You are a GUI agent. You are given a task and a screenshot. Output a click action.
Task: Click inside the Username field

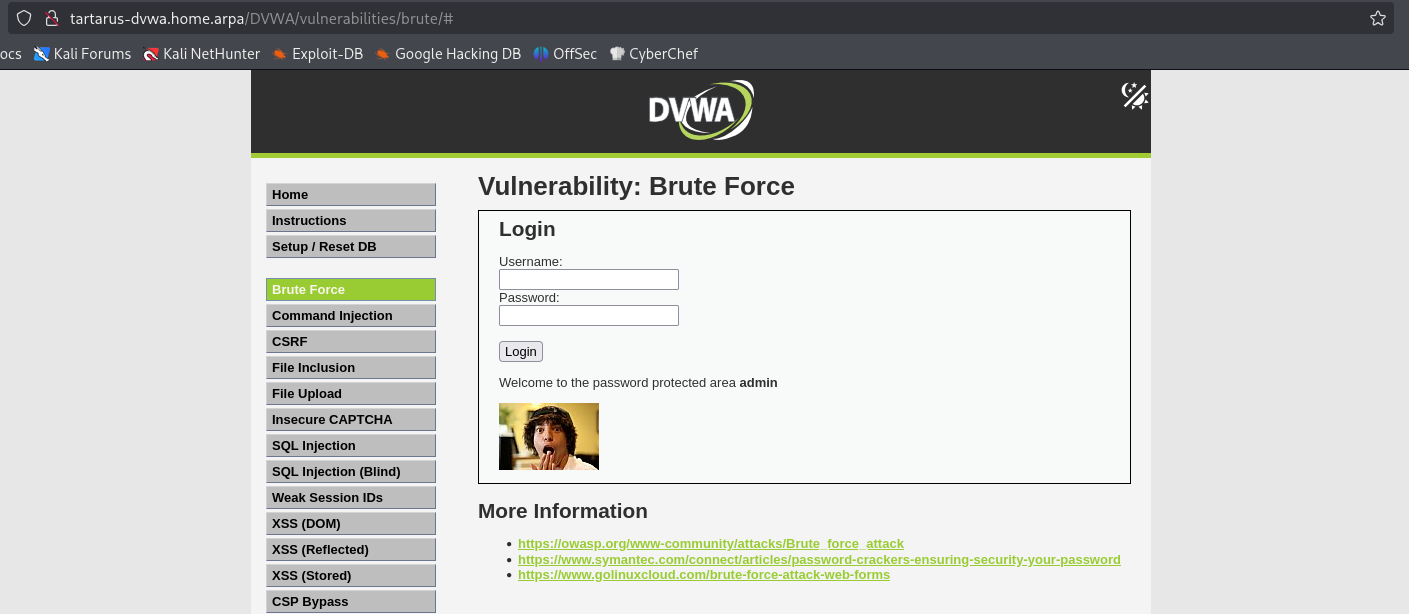point(588,279)
